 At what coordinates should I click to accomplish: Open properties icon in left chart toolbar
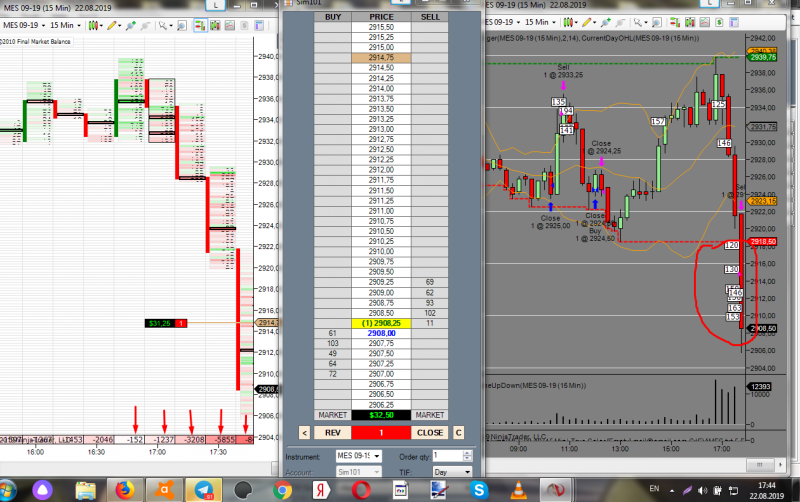pos(259,25)
